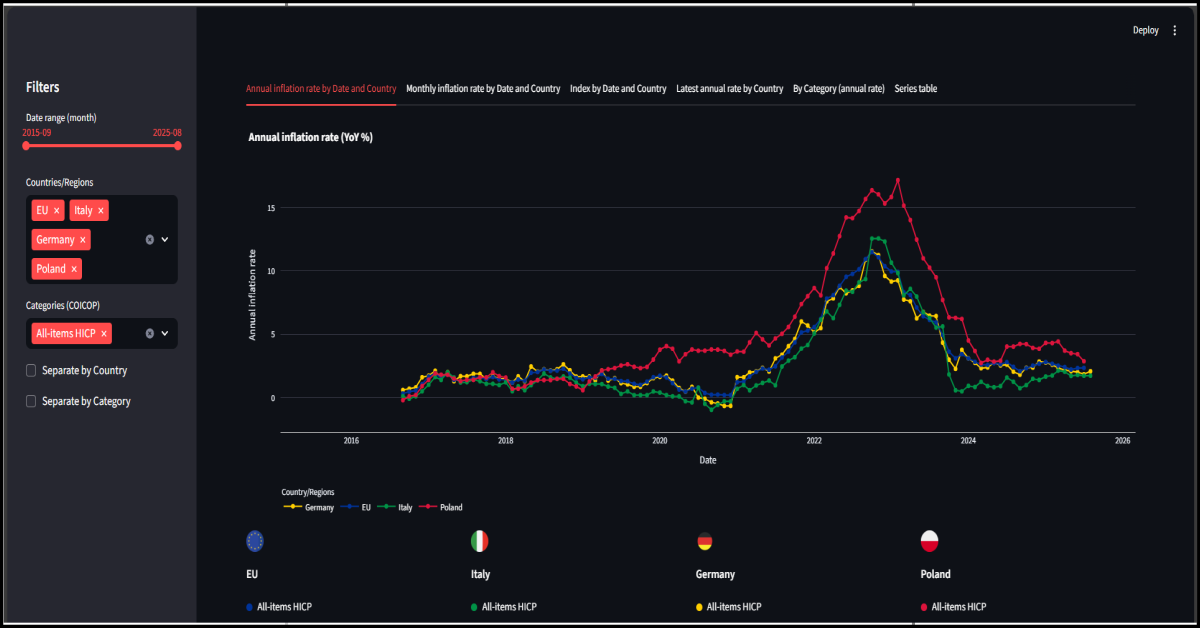Click the Deploy button
The width and height of the screenshot is (1200, 628).
(x=1146, y=31)
